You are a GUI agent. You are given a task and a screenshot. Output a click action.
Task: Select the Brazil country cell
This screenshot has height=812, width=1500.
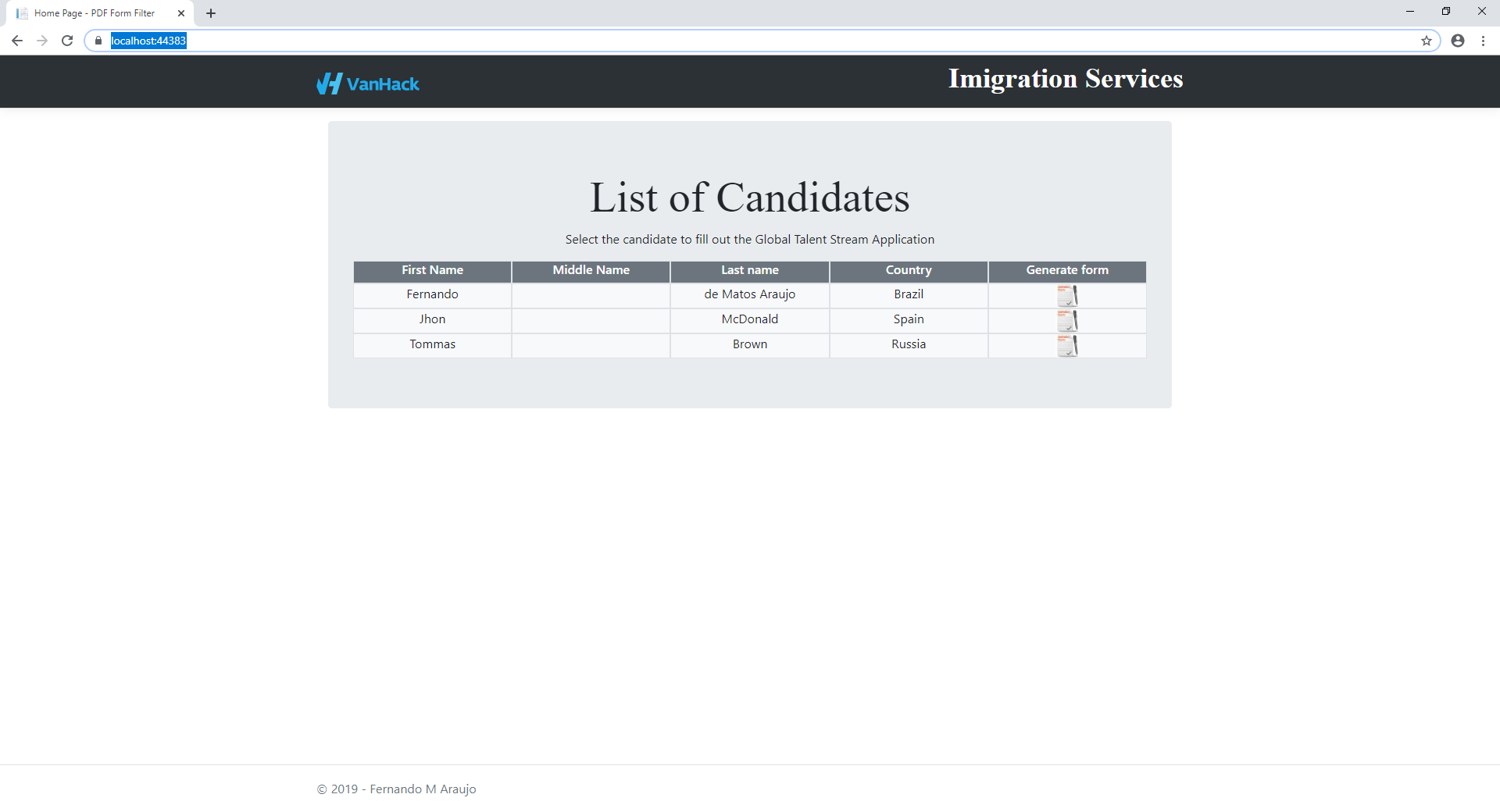coord(909,294)
